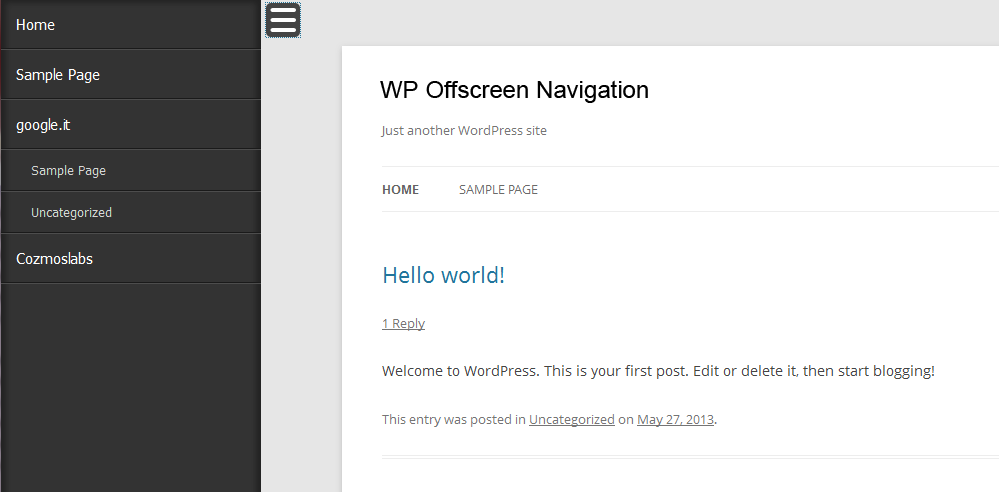Click the WP Offscreen Navigation site title
This screenshot has width=999, height=492.
click(x=514, y=90)
